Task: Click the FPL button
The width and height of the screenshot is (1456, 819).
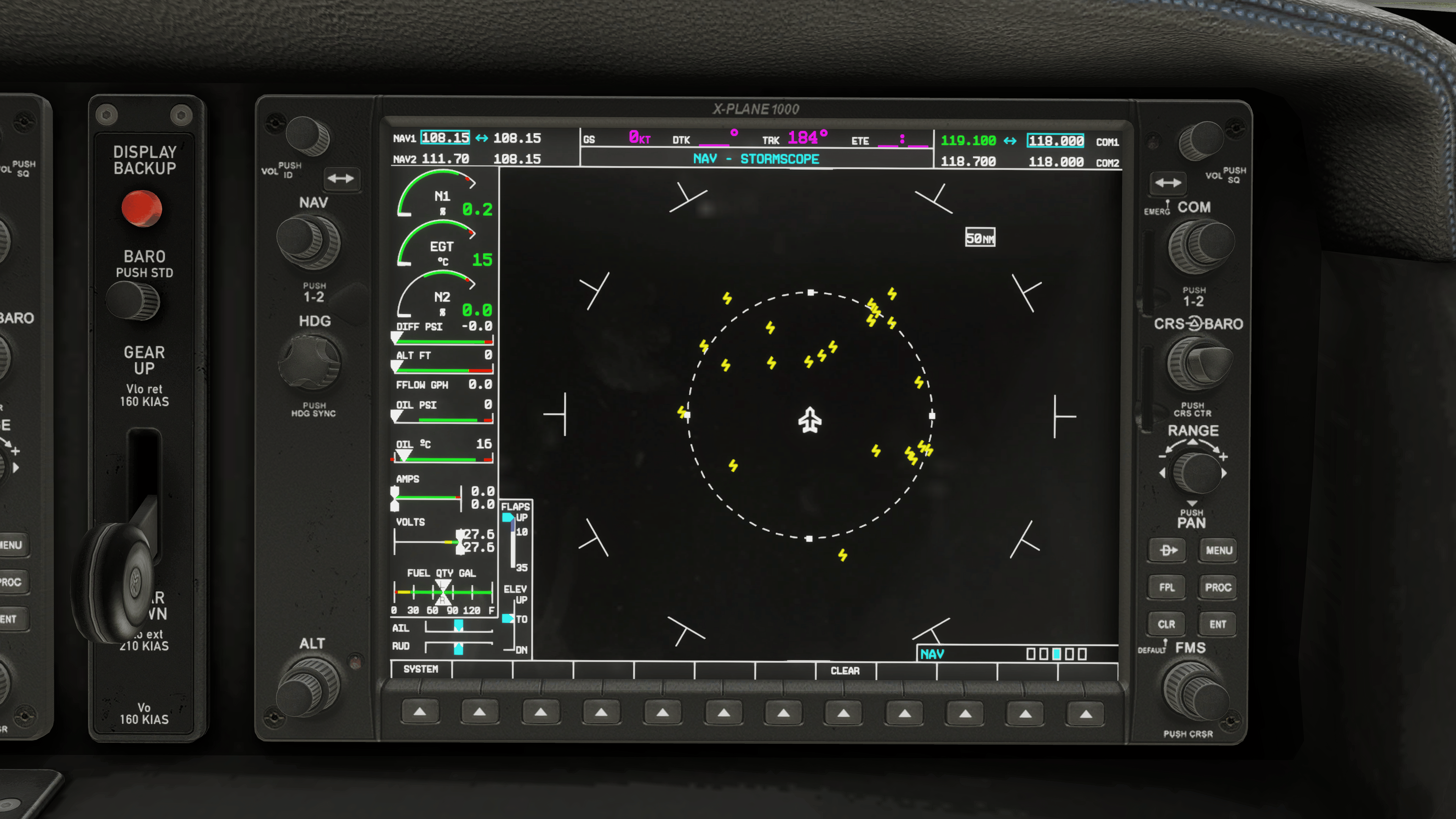Action: [1167, 587]
